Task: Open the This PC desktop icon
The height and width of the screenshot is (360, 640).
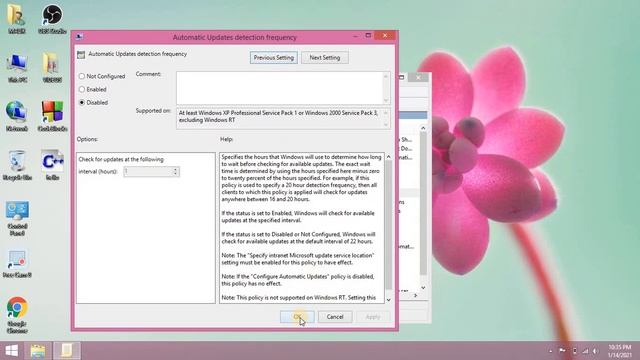Action: click(17, 68)
